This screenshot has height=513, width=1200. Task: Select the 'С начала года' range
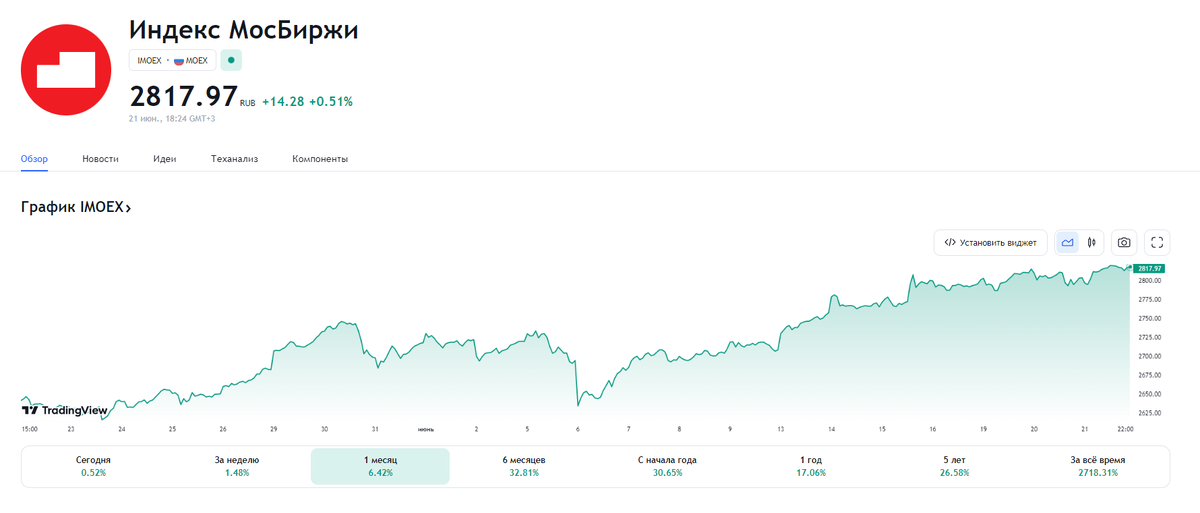(667, 466)
